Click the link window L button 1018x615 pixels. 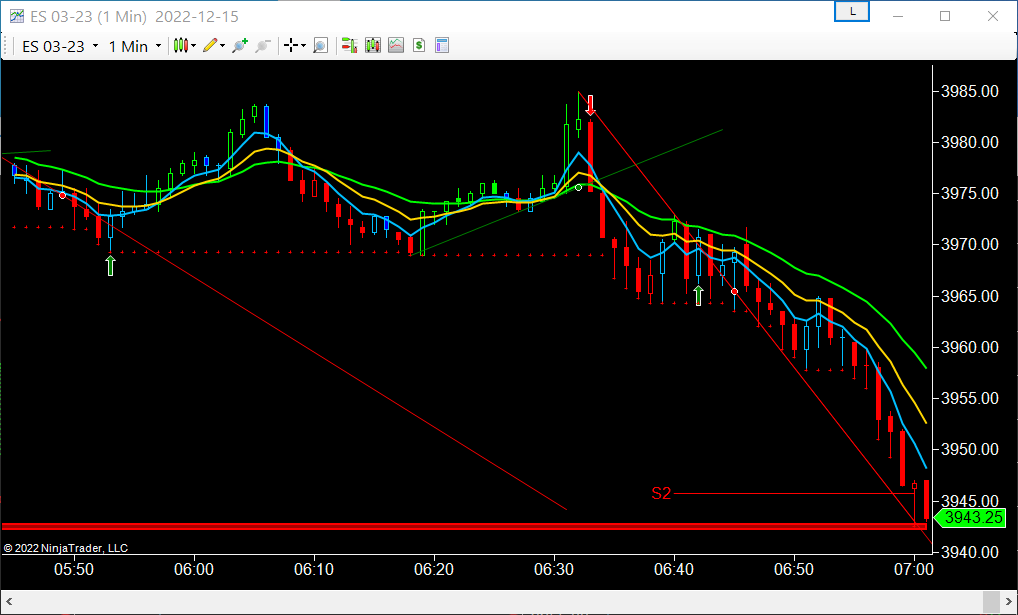pyautogui.click(x=852, y=12)
